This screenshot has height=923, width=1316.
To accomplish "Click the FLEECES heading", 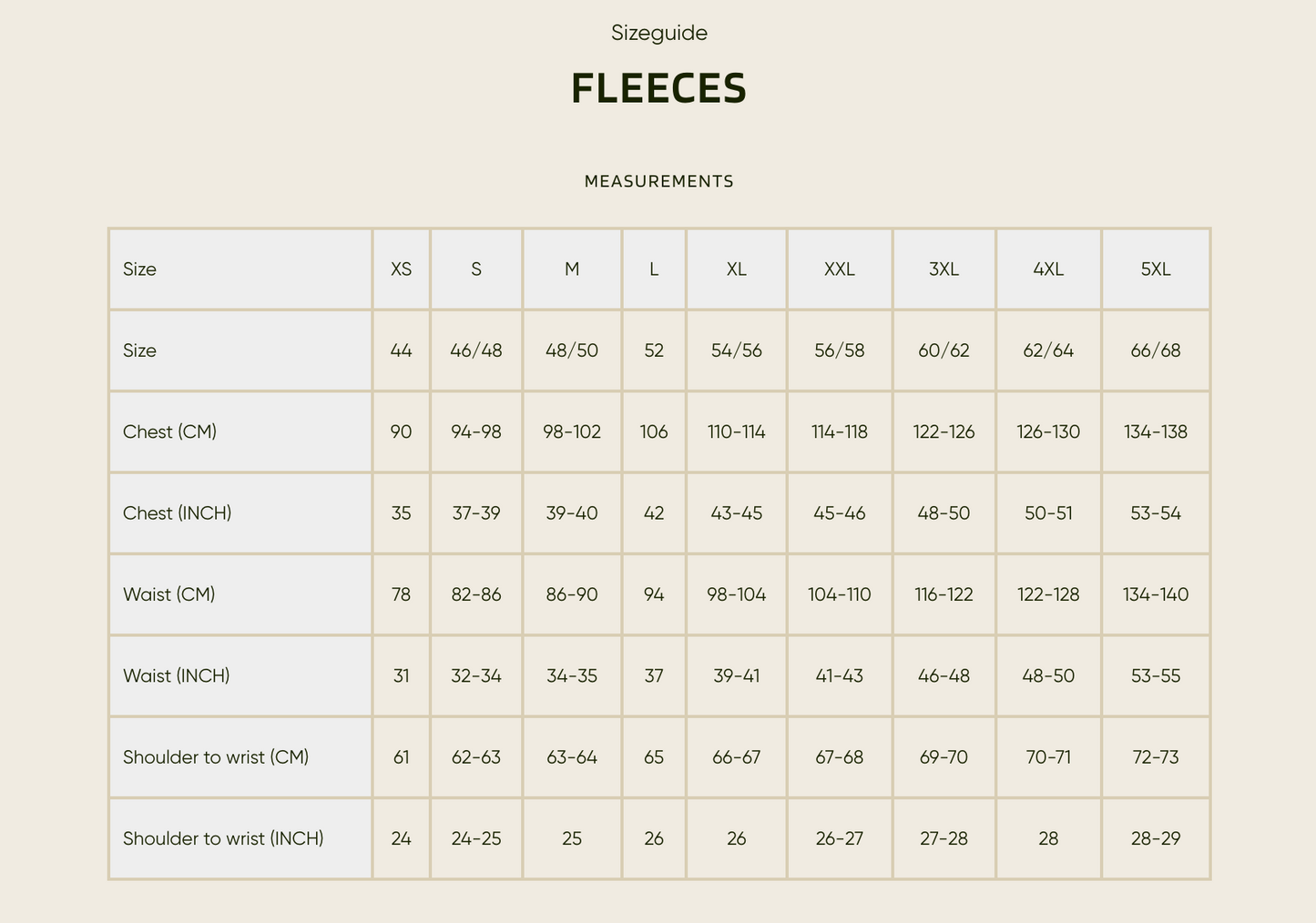I will (658, 88).
